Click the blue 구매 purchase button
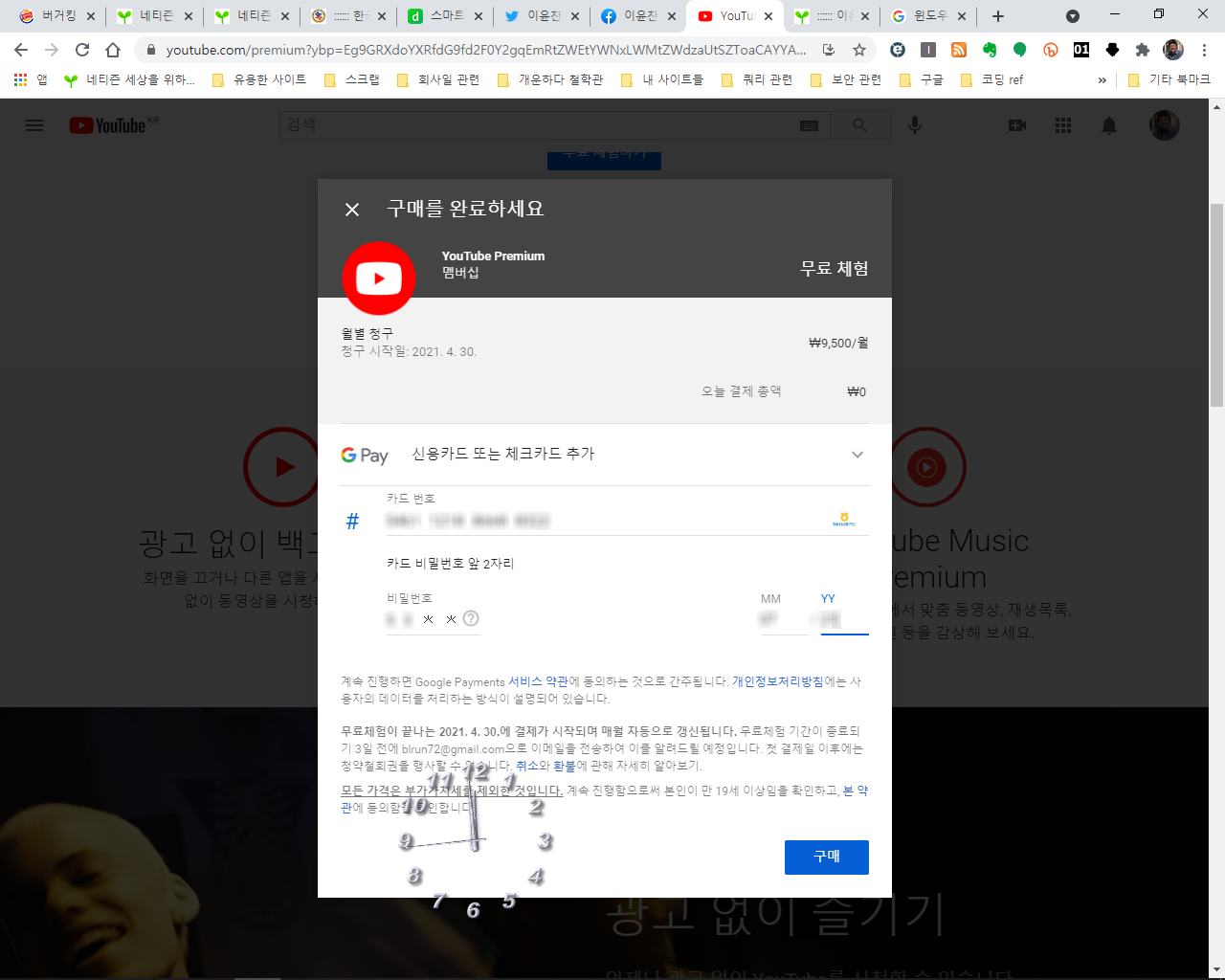 click(827, 857)
